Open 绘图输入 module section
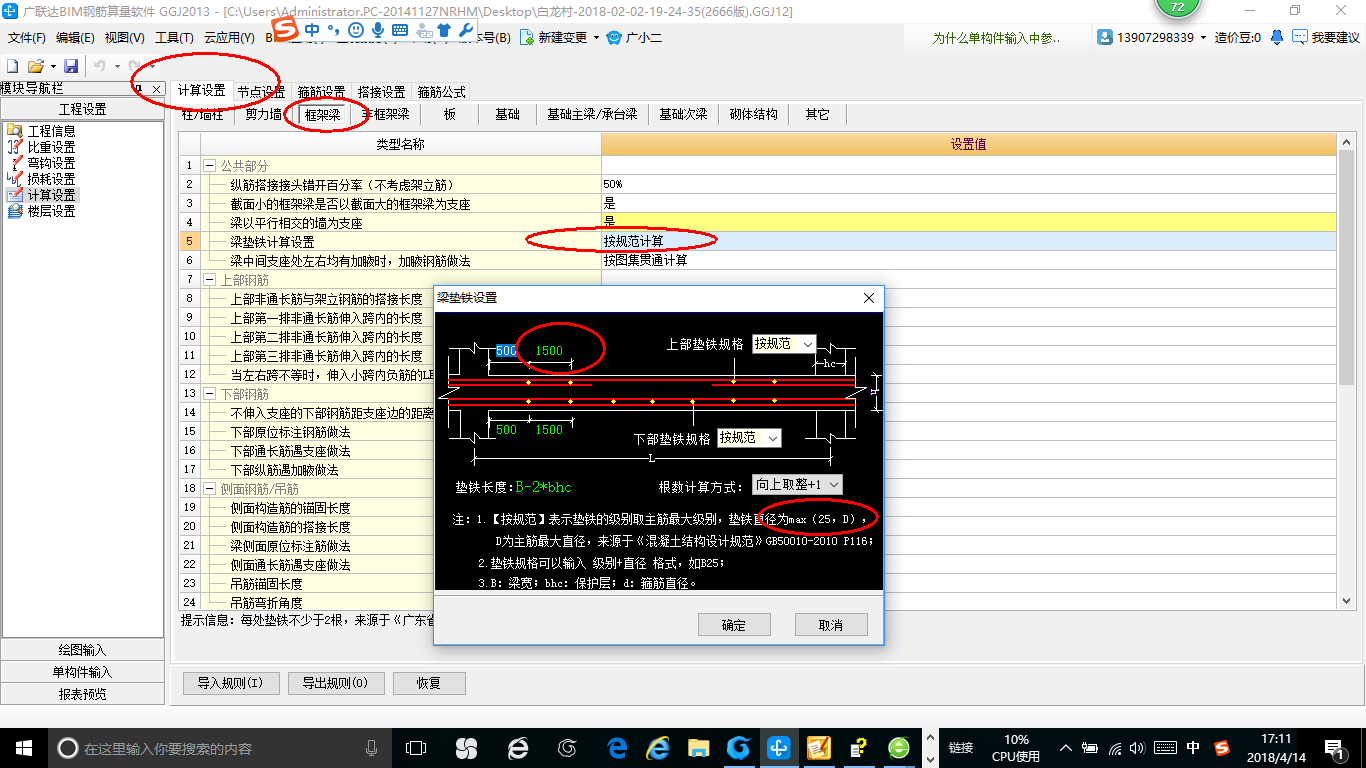This screenshot has width=1366, height=768. [x=82, y=650]
